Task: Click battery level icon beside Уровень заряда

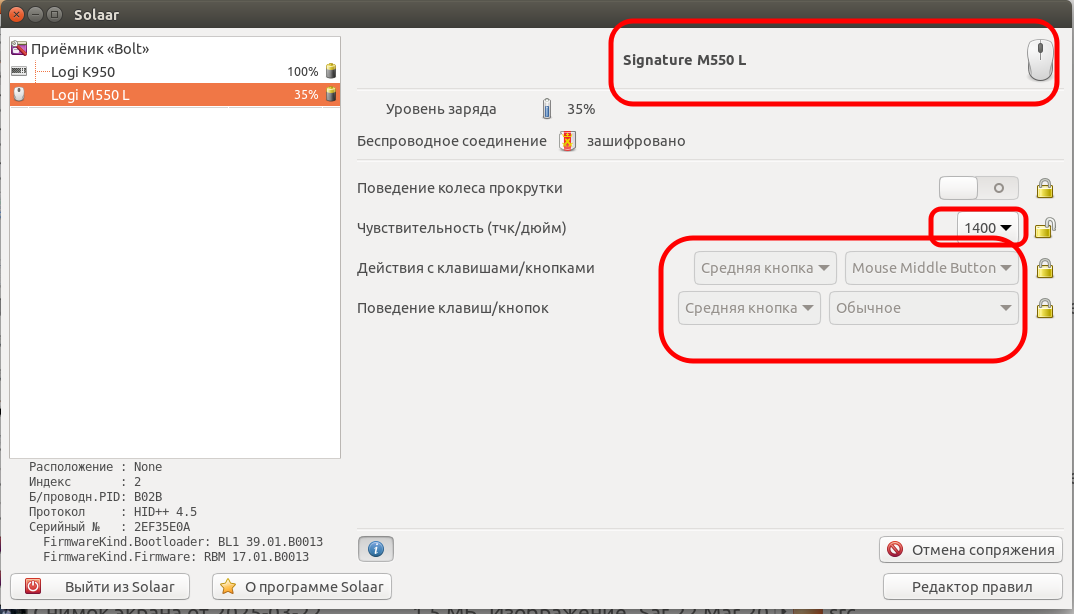Action: pyautogui.click(x=547, y=108)
